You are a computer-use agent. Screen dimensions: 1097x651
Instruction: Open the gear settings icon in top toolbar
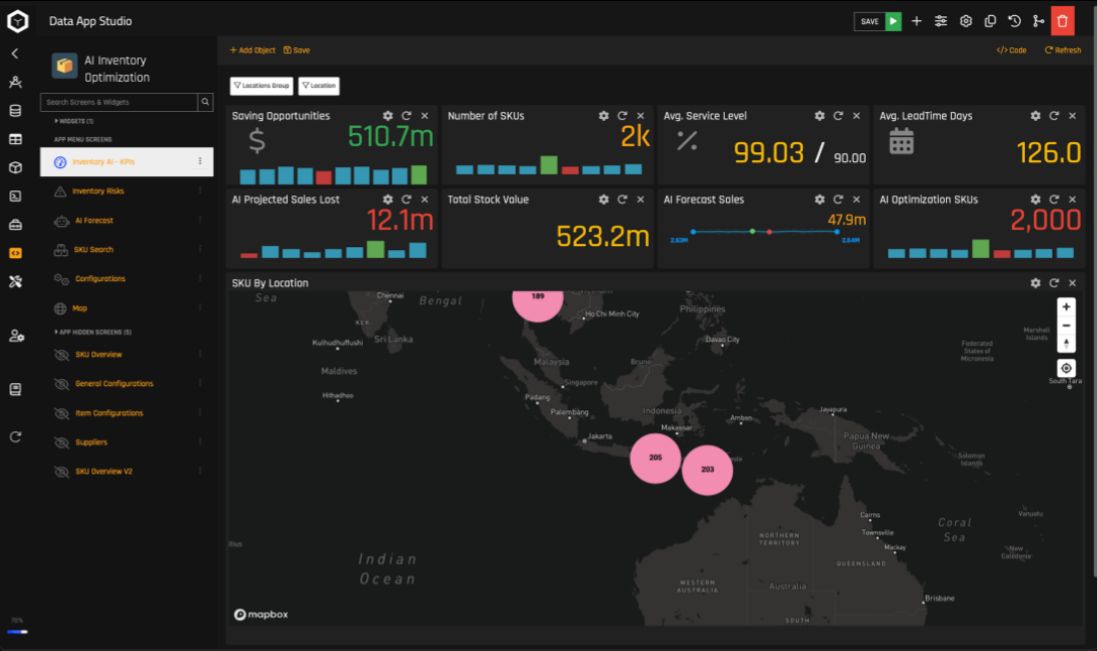(x=965, y=22)
